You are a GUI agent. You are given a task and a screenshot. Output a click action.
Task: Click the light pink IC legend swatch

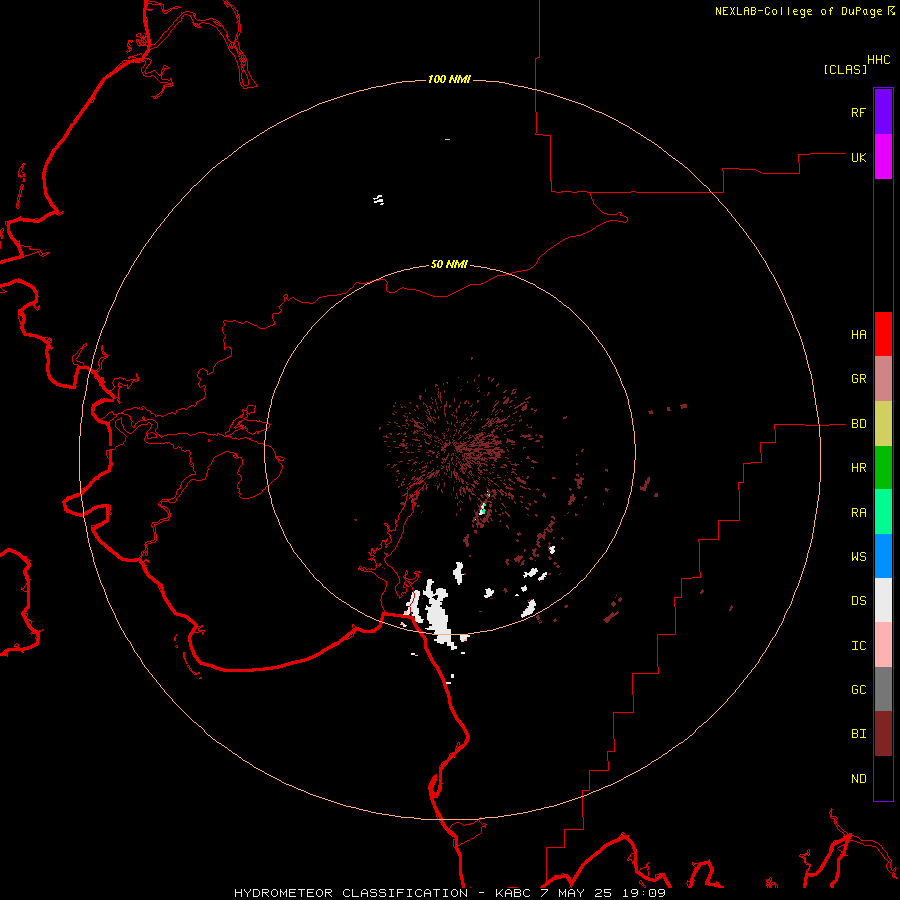coord(883,645)
